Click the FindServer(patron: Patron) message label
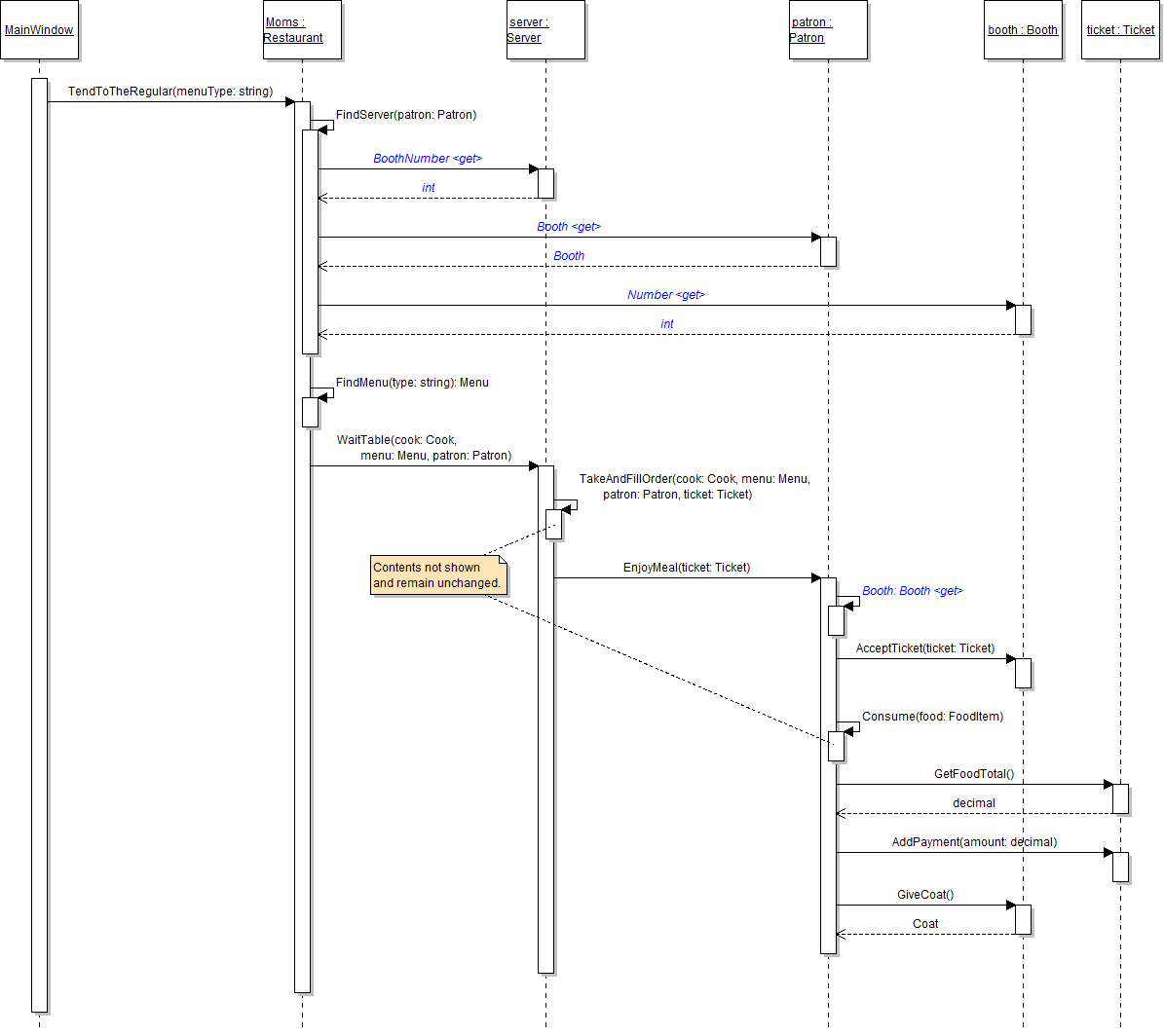The width and height of the screenshot is (1164, 1036). coord(406,115)
